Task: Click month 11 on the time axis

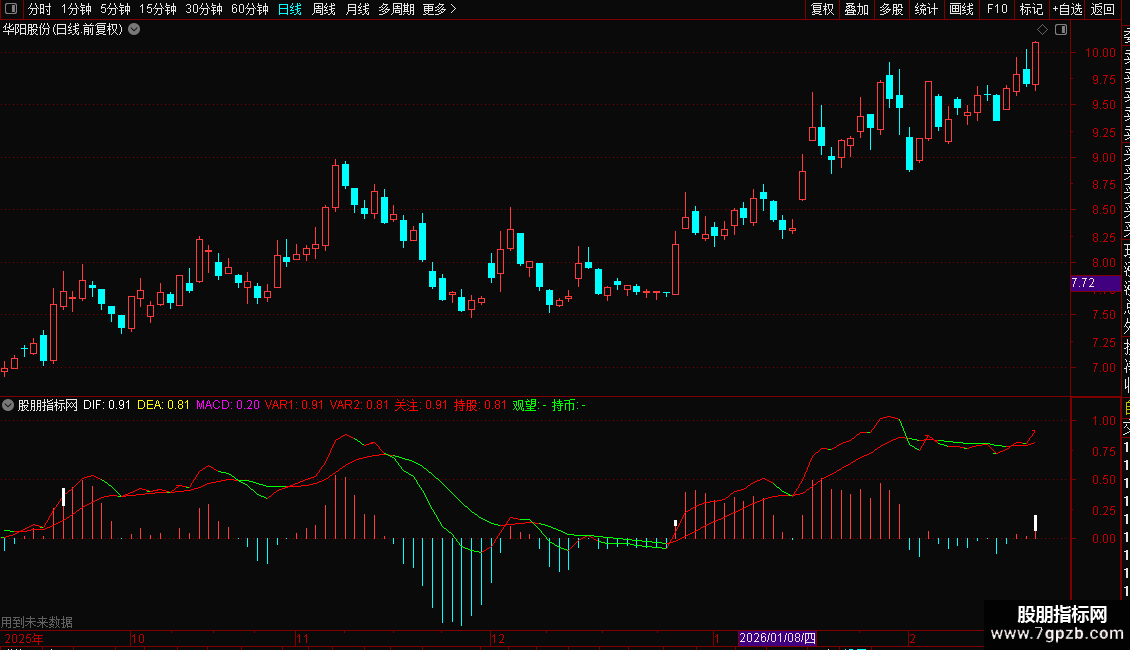Action: 303,638
